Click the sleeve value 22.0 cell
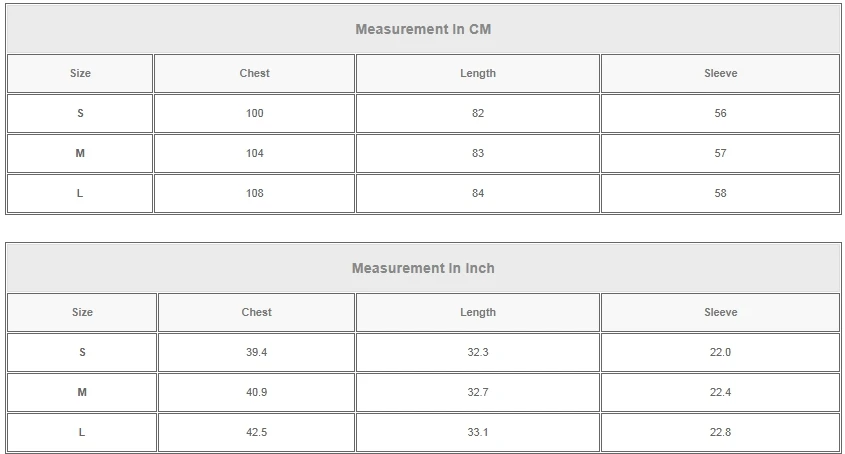Screen dimensions: 845x454 tap(720, 353)
